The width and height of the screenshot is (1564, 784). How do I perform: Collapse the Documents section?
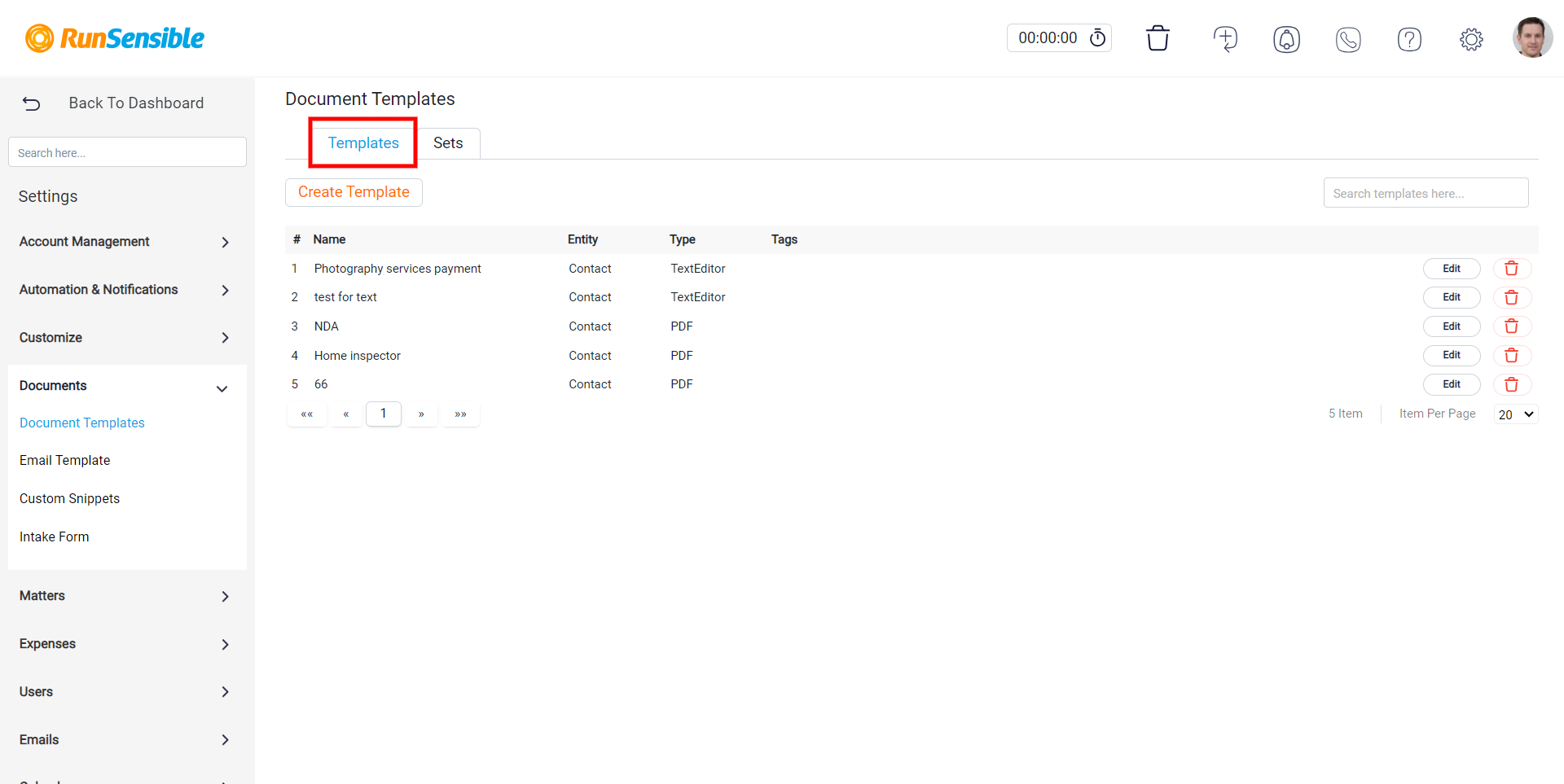(x=127, y=386)
